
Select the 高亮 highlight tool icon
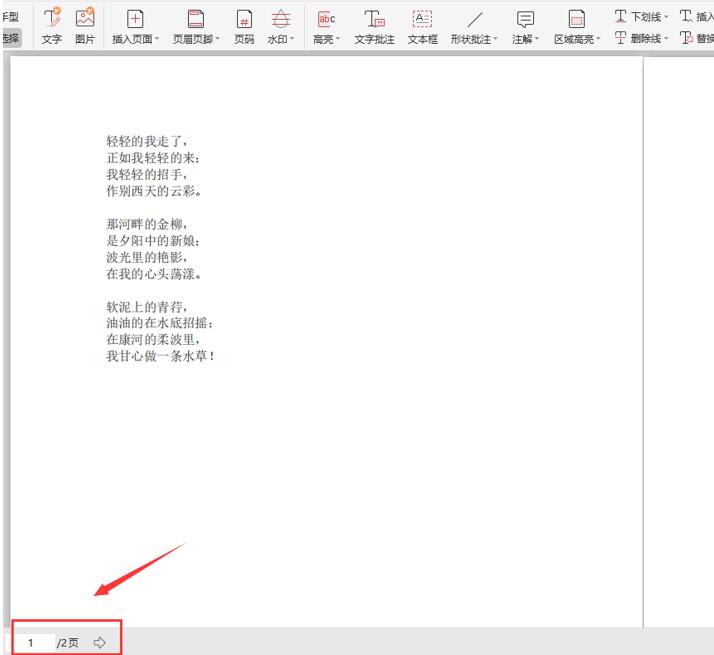pos(326,19)
